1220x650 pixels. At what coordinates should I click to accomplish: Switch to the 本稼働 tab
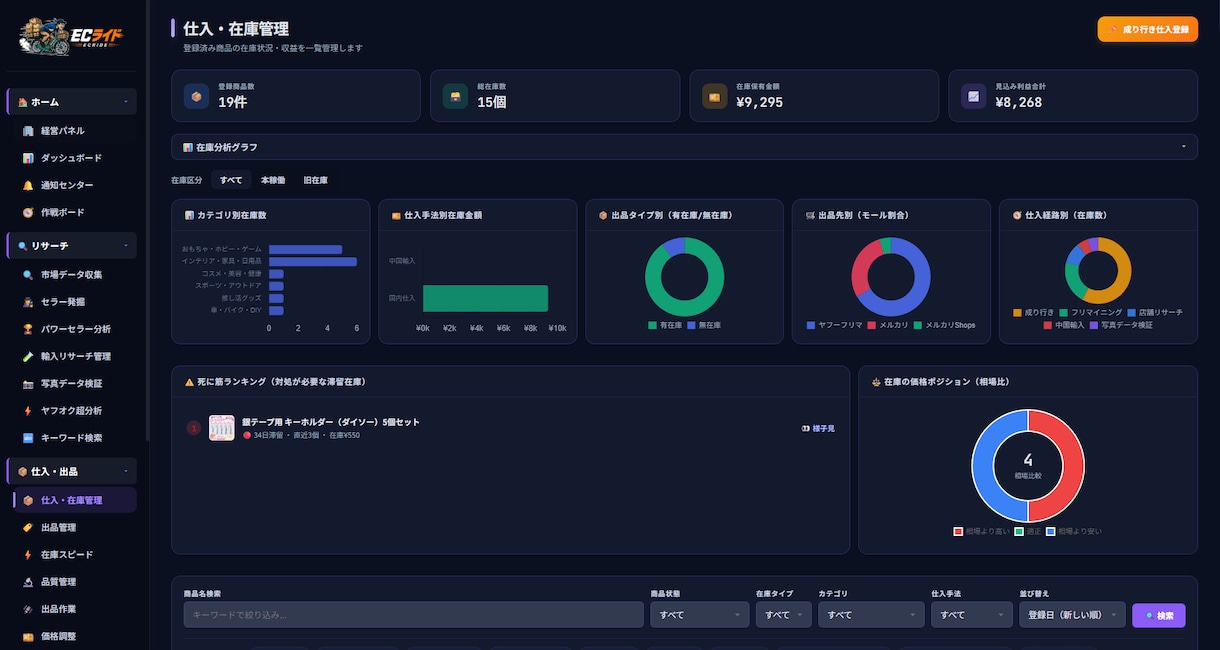tap(273, 180)
